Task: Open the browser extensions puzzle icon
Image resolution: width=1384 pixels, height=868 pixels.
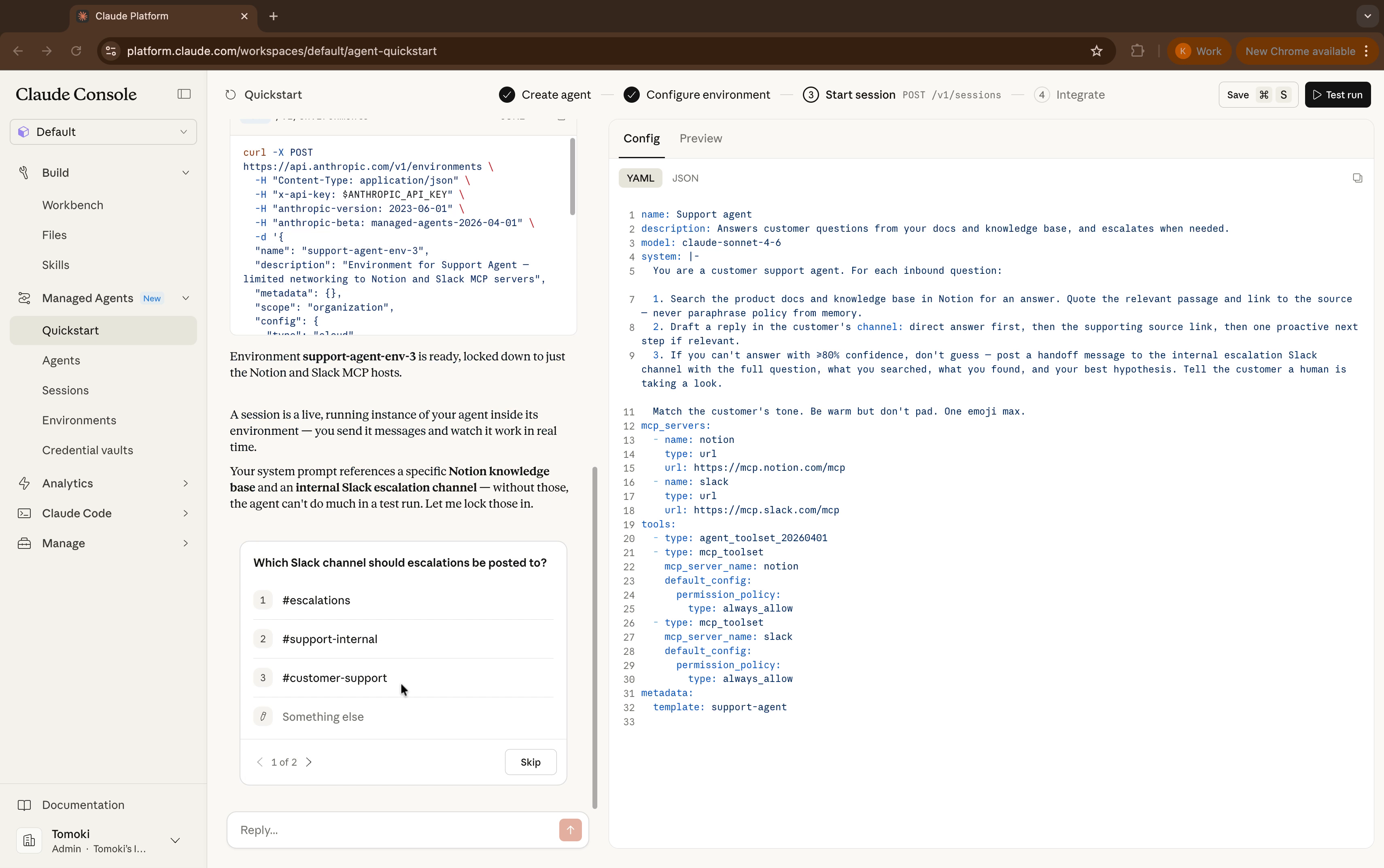Action: (x=1137, y=51)
